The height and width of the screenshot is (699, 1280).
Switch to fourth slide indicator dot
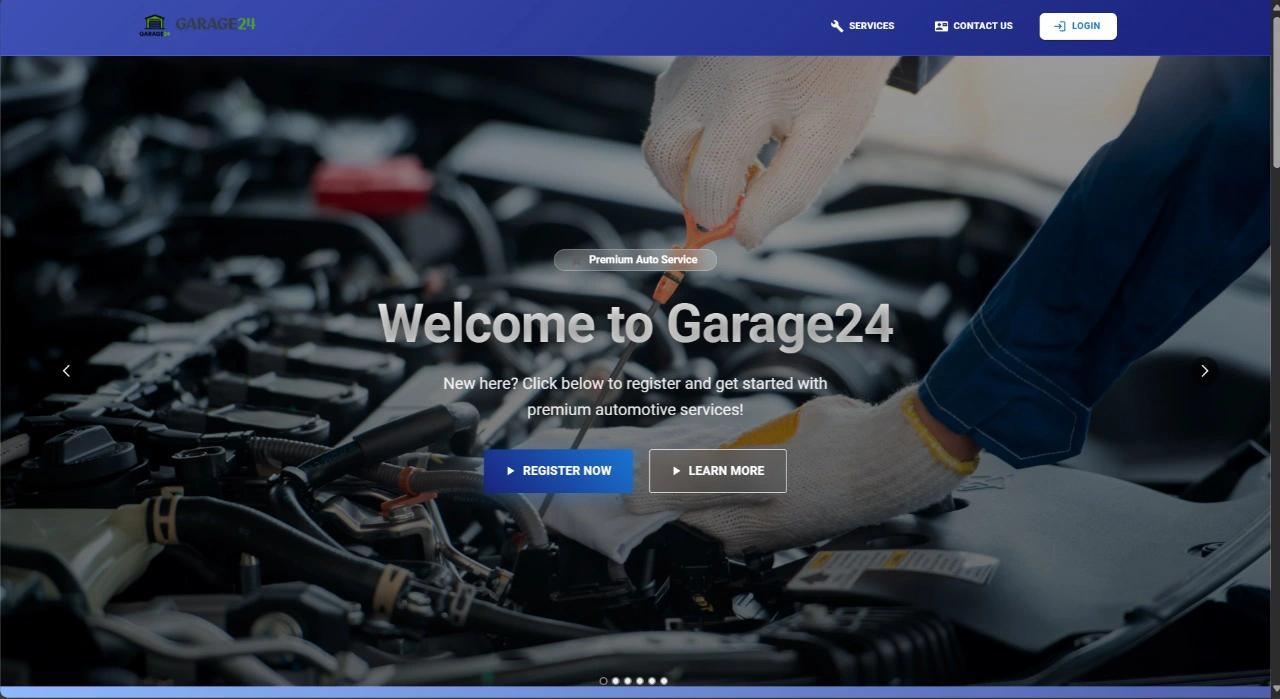coord(639,681)
